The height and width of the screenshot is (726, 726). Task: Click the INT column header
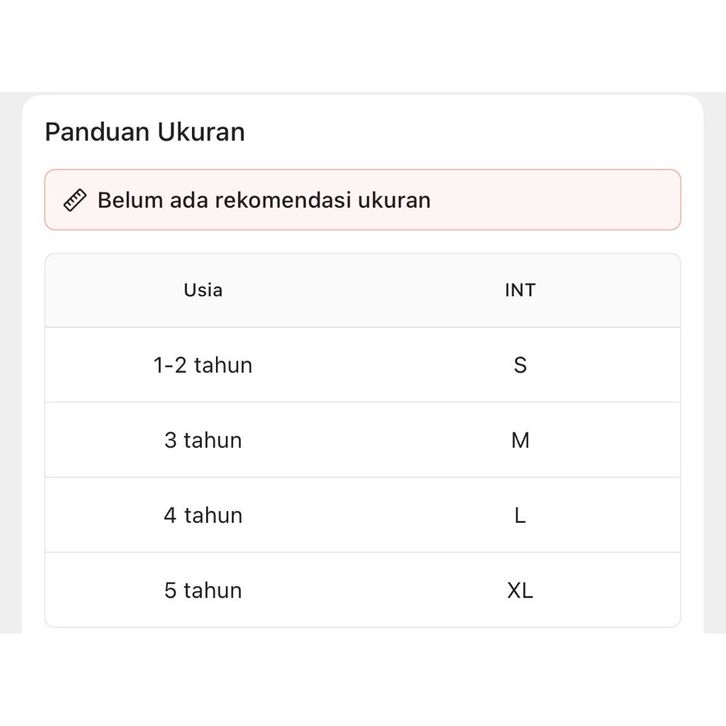click(520, 290)
